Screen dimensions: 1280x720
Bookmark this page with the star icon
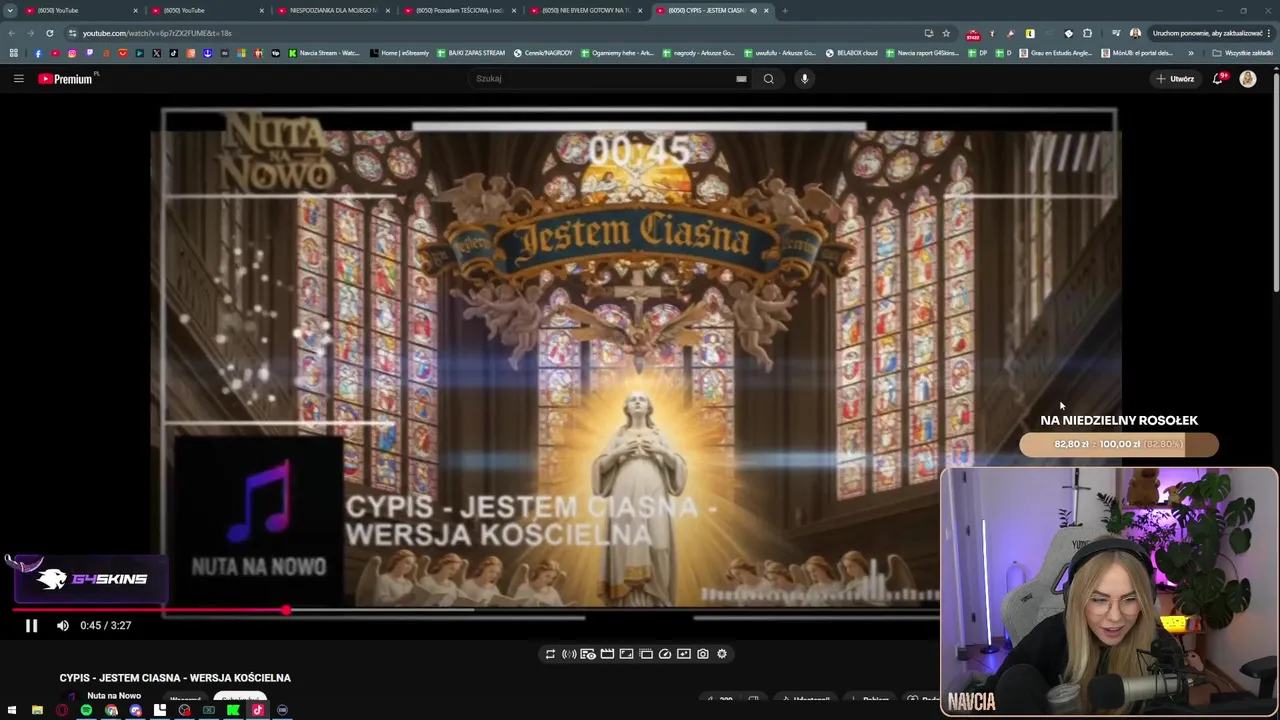click(946, 33)
